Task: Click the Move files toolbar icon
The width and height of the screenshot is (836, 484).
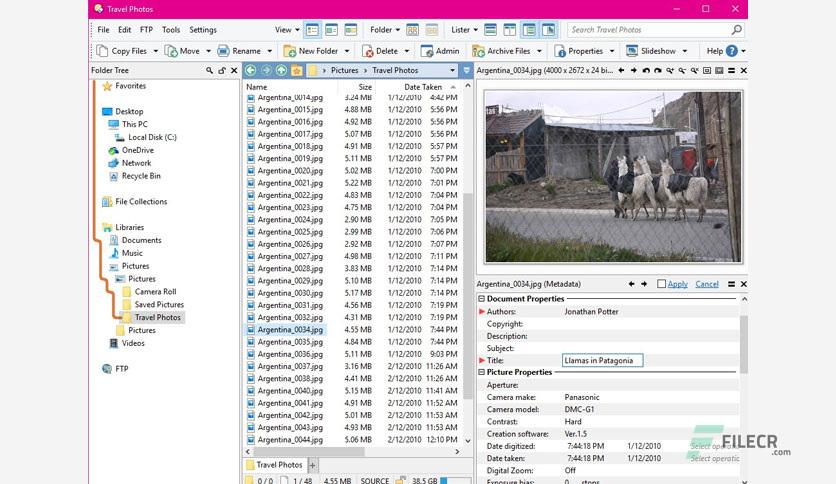Action: point(171,51)
